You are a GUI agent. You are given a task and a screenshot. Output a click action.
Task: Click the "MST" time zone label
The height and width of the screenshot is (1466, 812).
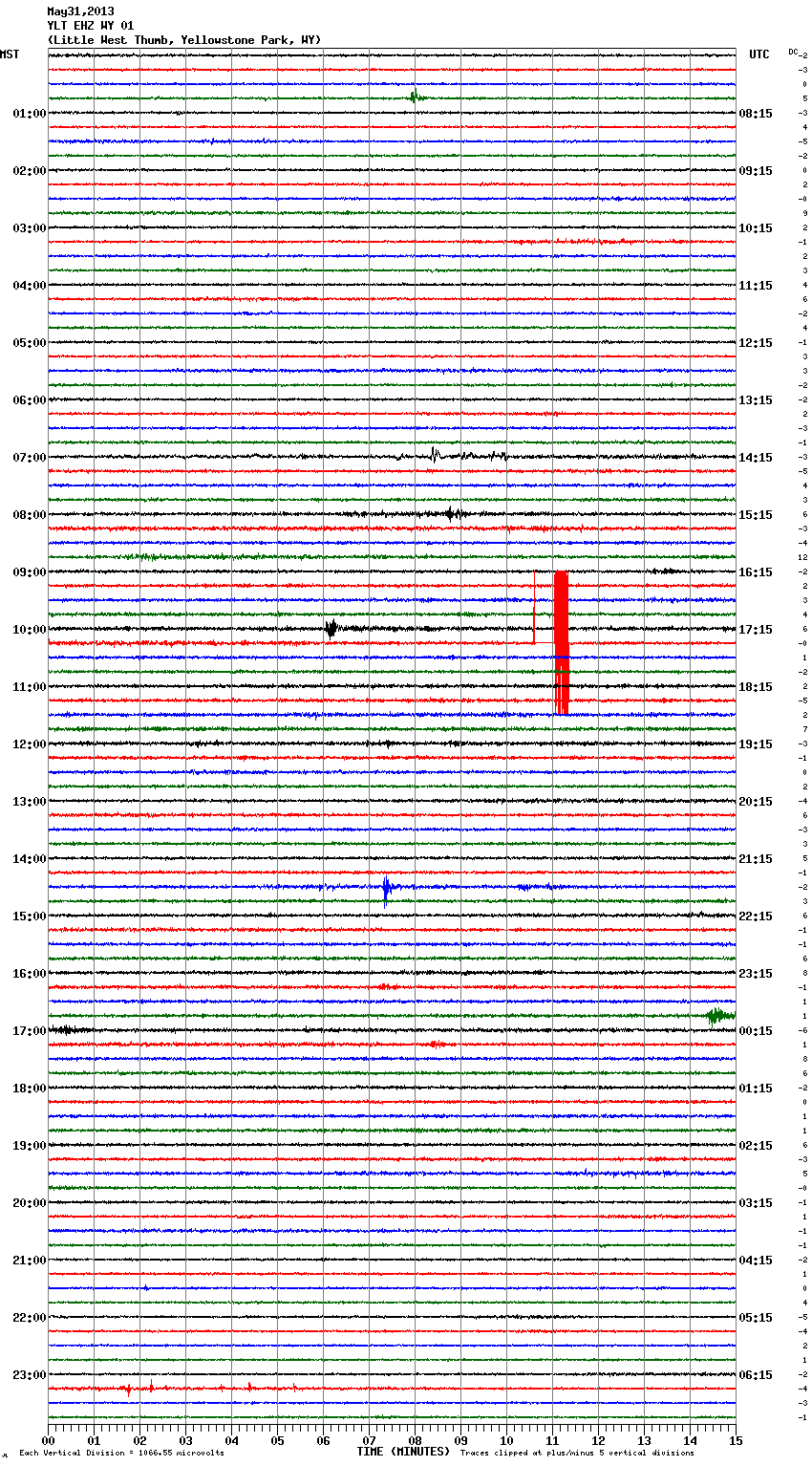10,54
